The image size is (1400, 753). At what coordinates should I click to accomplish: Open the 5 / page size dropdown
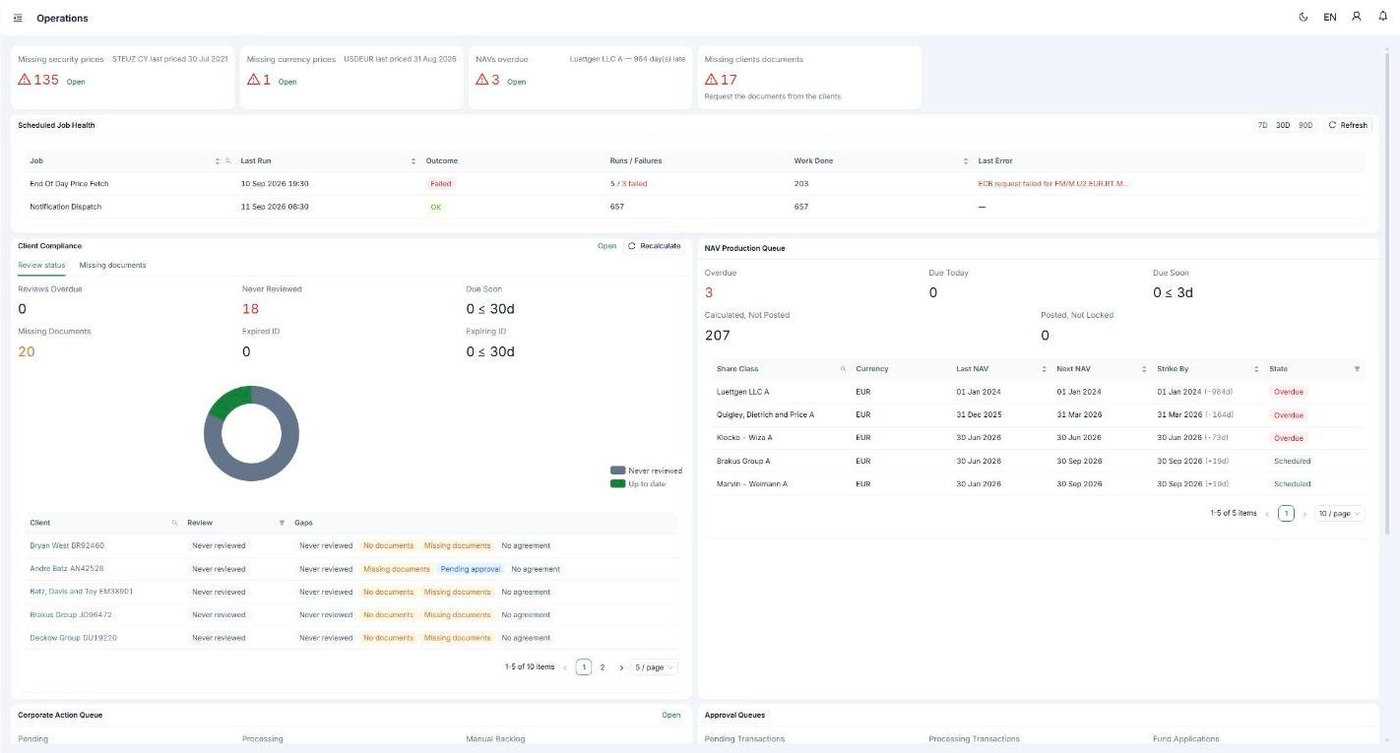(x=654, y=667)
